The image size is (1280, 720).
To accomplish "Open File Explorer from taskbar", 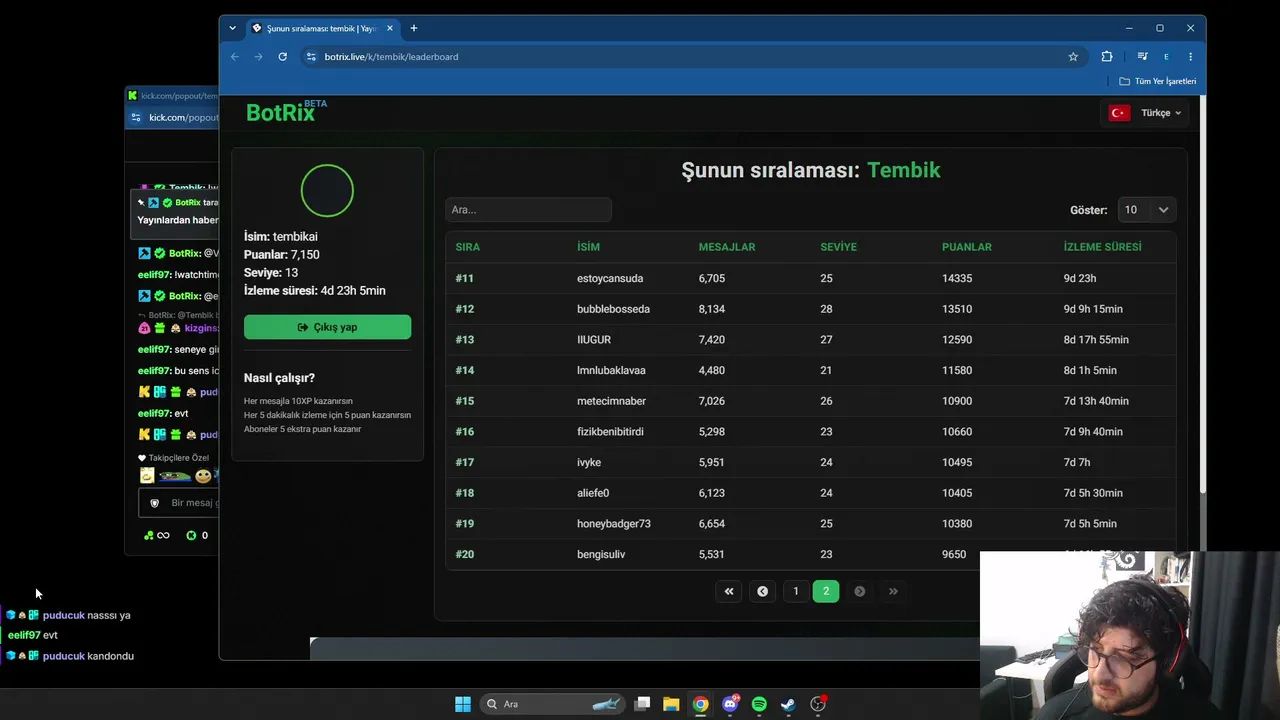I will click(x=671, y=704).
